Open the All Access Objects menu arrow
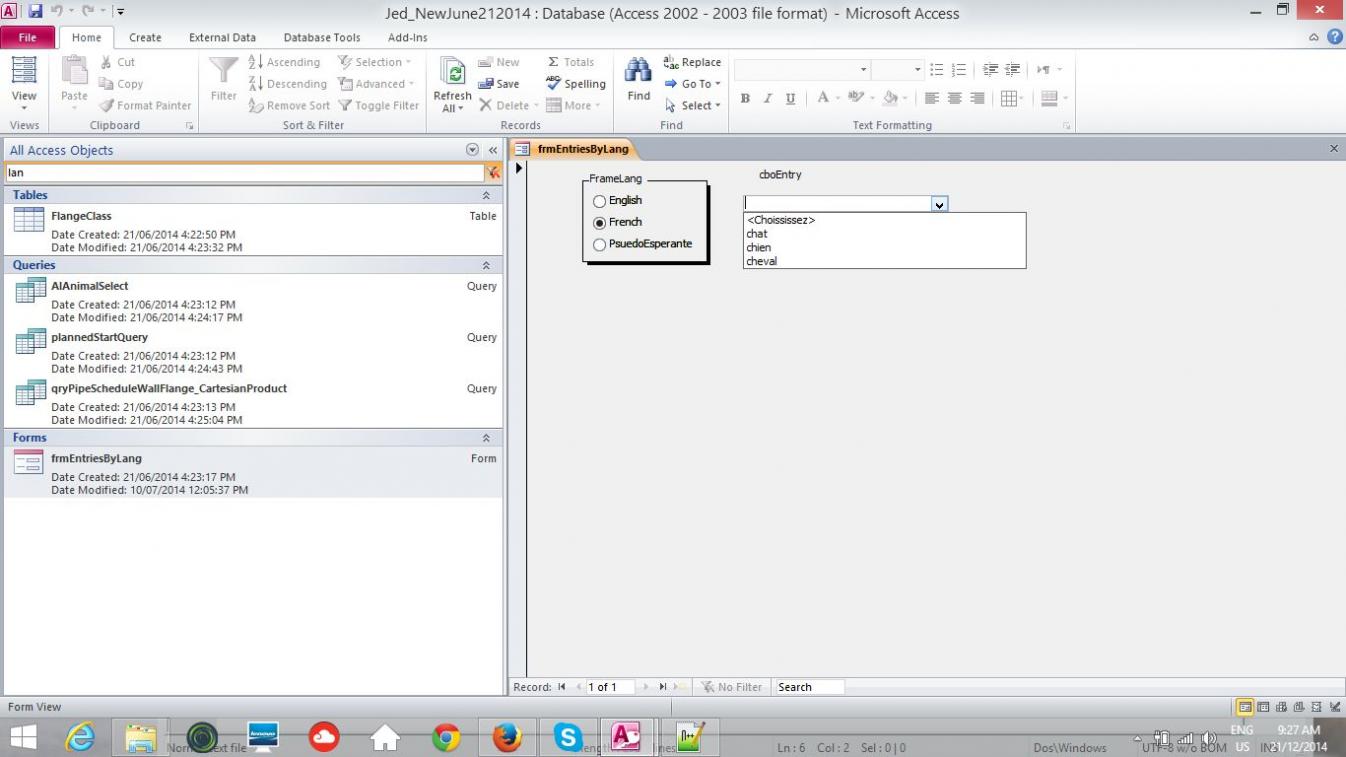 (472, 150)
